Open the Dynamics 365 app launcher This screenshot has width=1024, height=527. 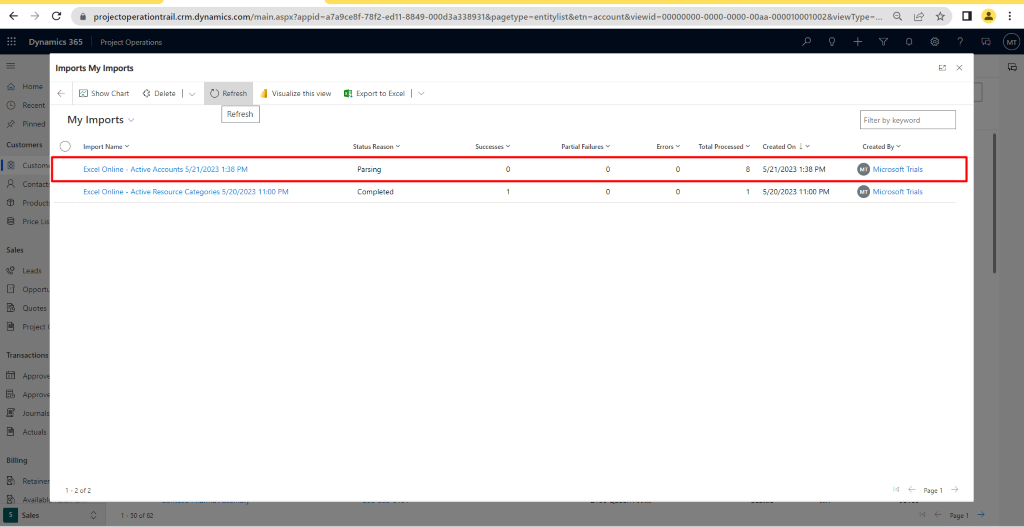(x=12, y=42)
